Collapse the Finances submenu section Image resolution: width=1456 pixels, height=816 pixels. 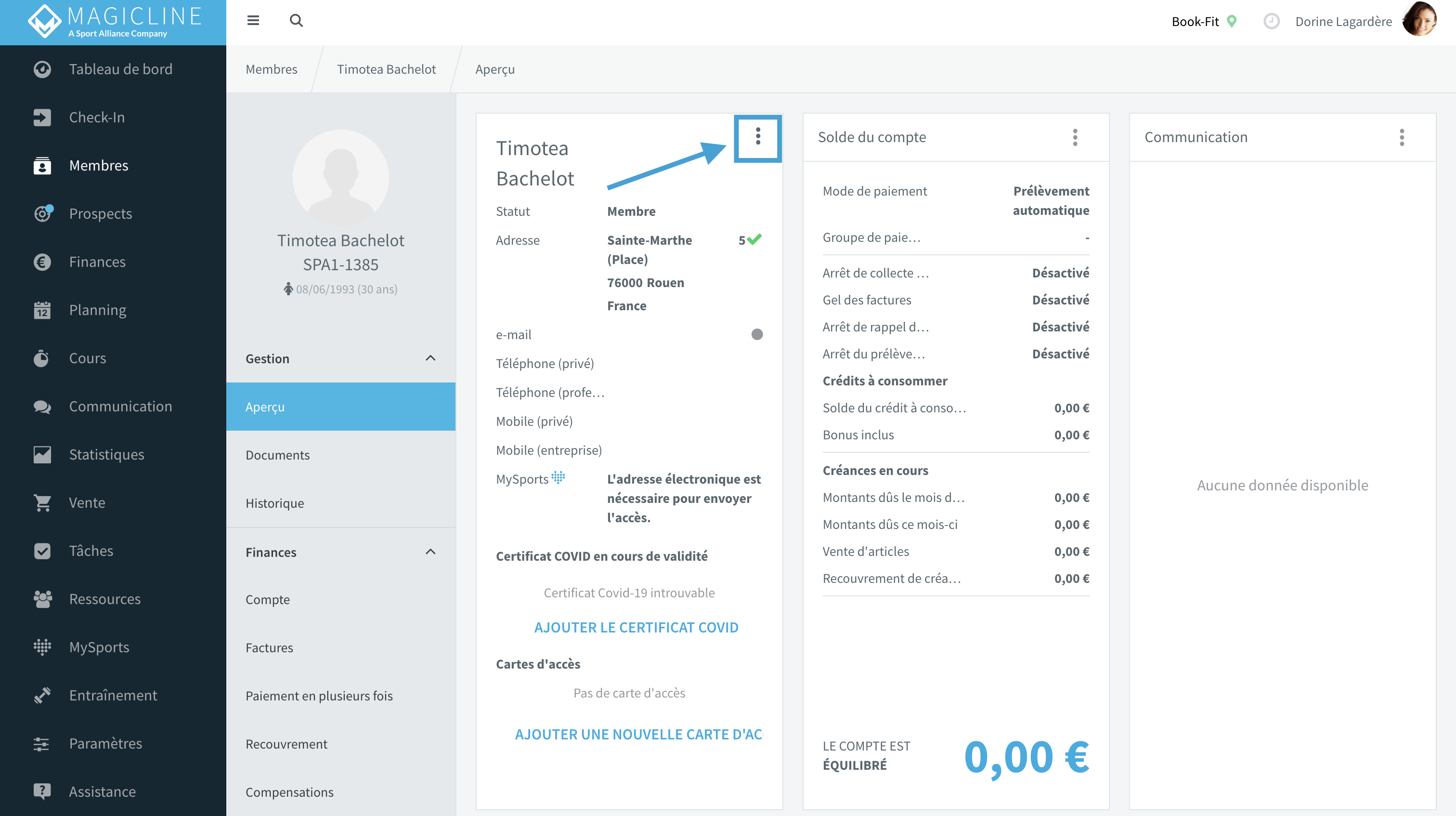430,552
